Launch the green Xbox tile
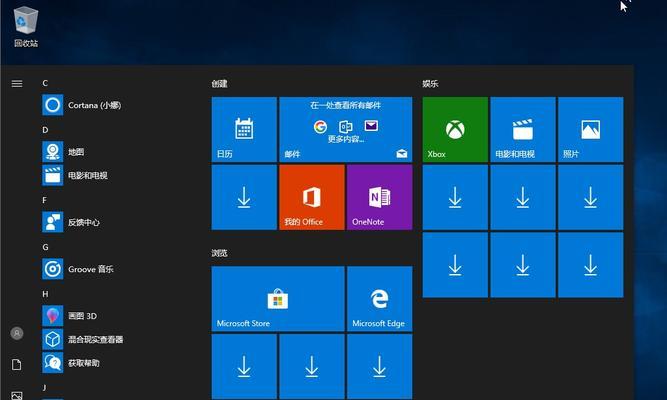This screenshot has height=400, width=667. (x=455, y=129)
